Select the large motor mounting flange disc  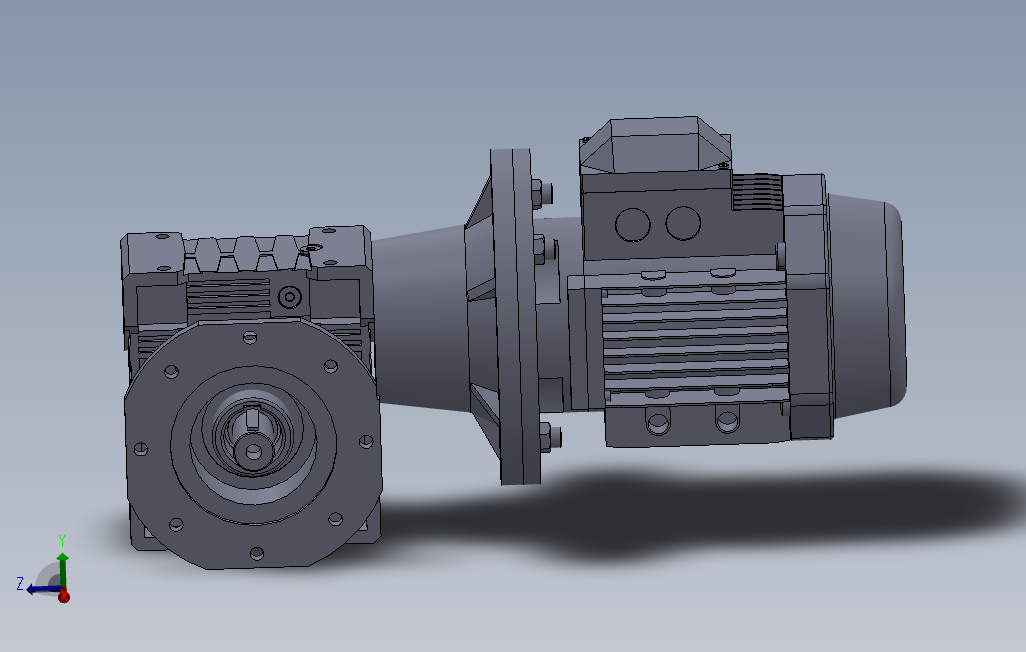[x=516, y=317]
